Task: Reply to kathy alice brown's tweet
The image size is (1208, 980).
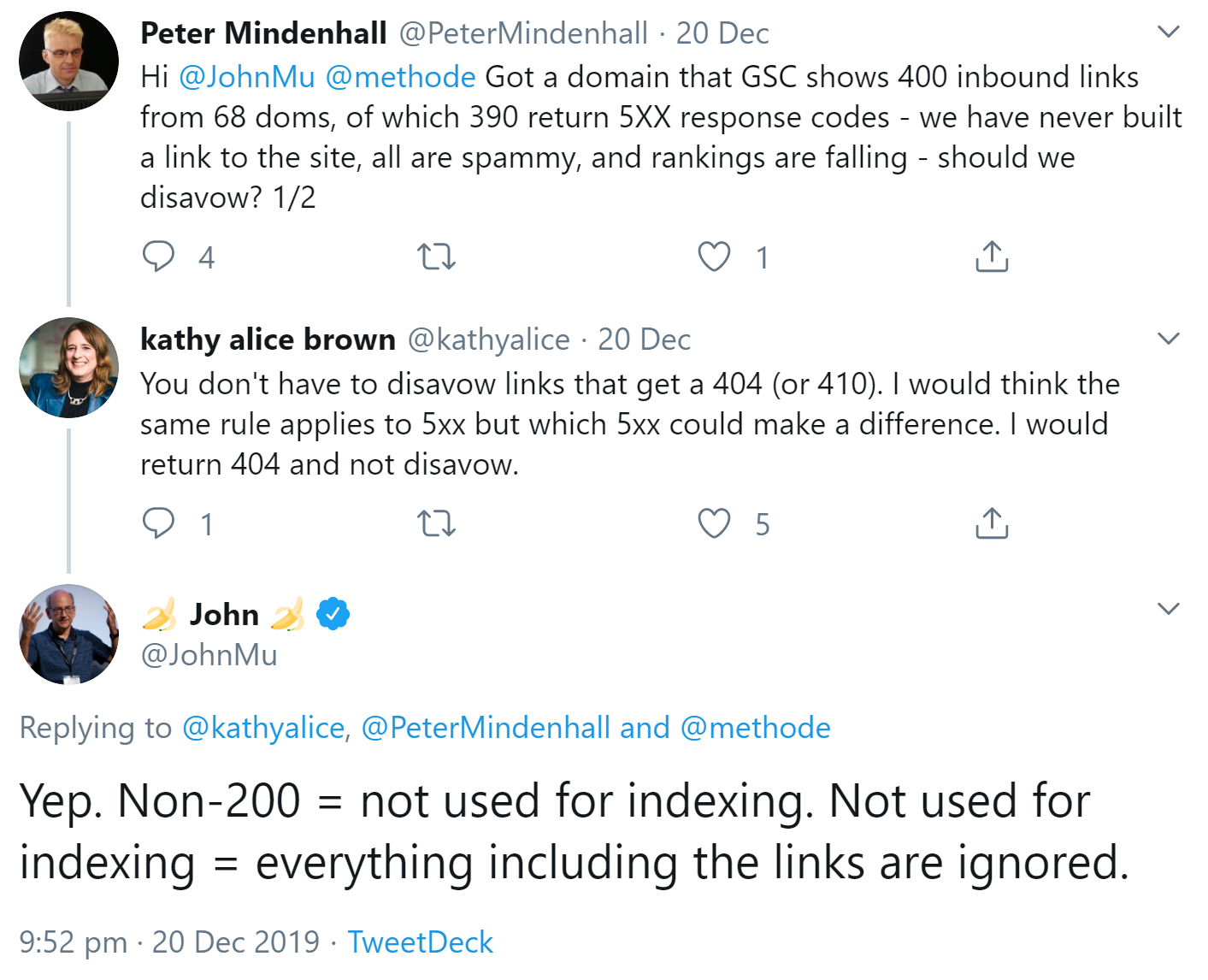Action: click(159, 523)
